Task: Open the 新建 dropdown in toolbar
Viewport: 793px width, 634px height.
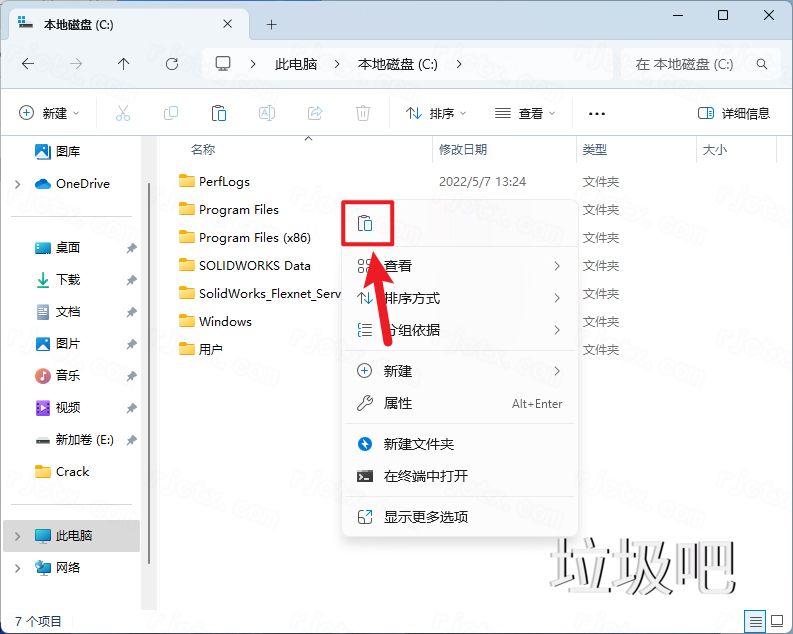Action: tap(49, 113)
